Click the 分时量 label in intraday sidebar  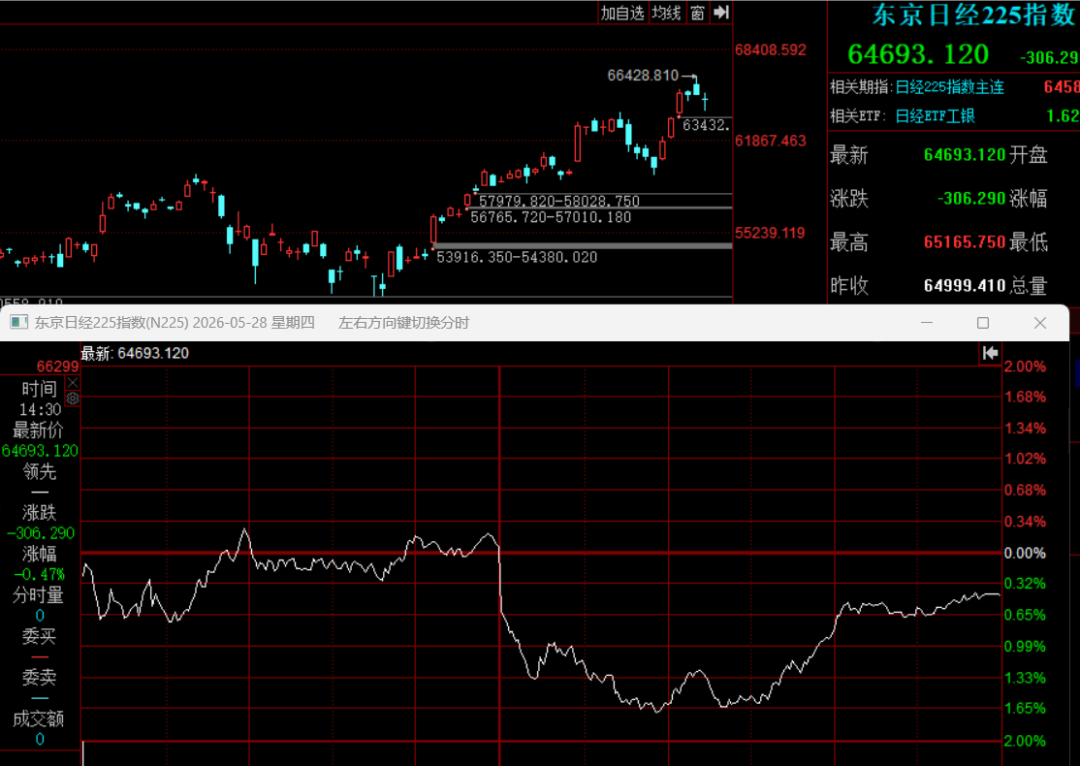pyautogui.click(x=39, y=595)
